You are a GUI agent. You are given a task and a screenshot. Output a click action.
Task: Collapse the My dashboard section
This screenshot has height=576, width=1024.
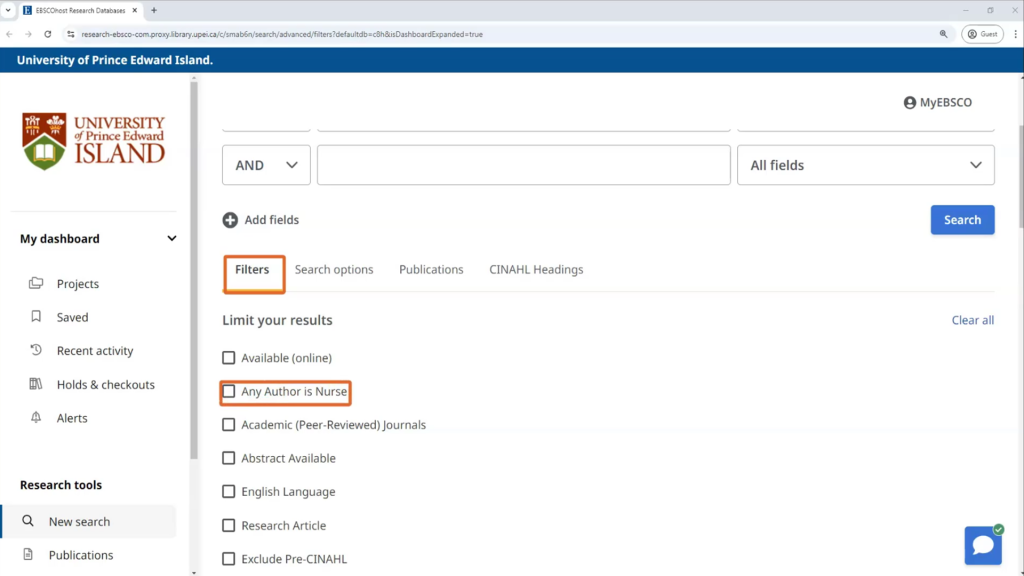click(172, 239)
